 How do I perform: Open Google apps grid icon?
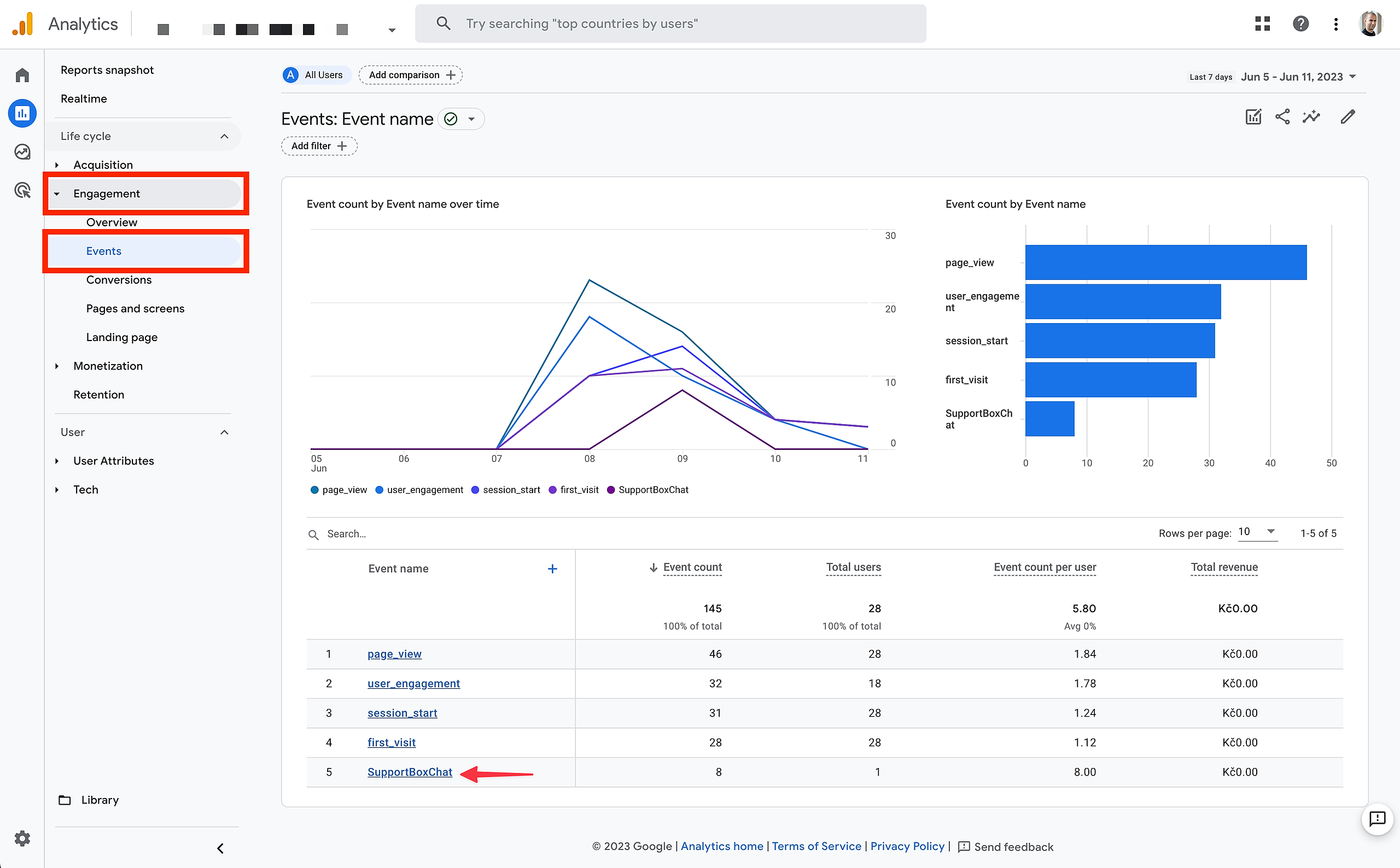1262,24
